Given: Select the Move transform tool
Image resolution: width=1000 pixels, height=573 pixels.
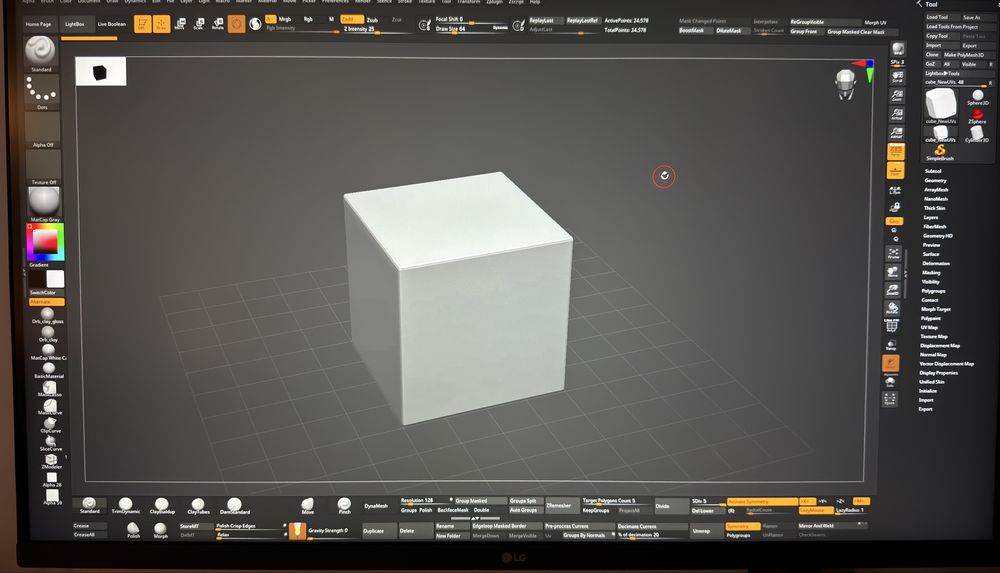Looking at the screenshot, I should click(180, 24).
